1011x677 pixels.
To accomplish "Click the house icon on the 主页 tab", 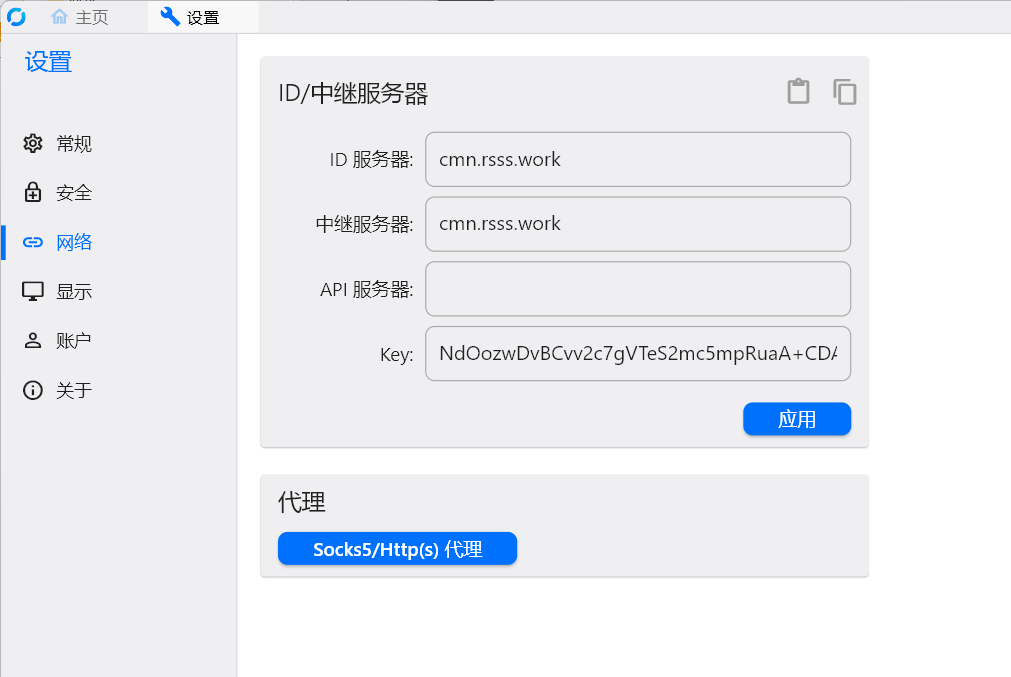I will pos(60,17).
